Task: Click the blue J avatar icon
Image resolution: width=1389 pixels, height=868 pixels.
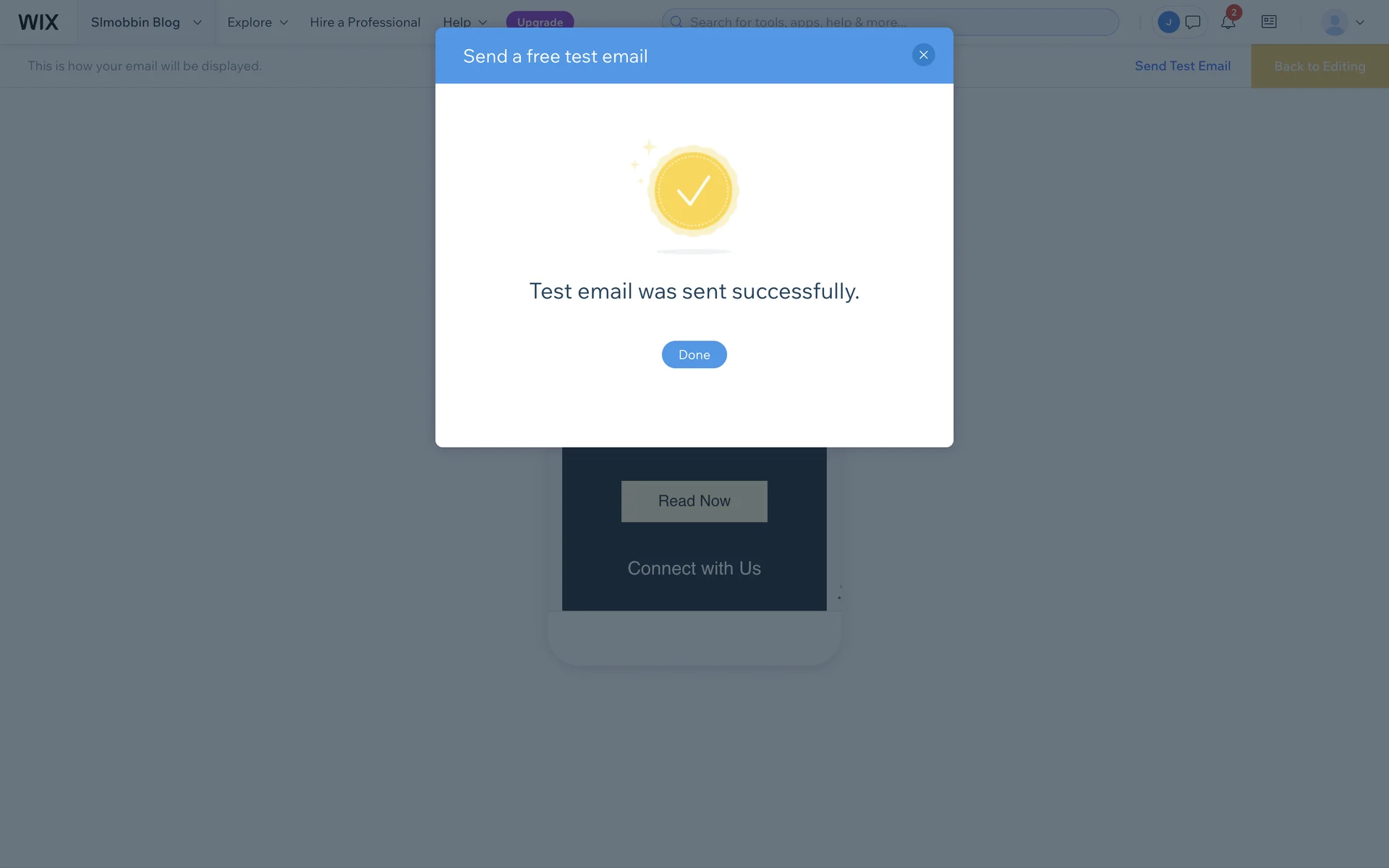Action: (1168, 22)
